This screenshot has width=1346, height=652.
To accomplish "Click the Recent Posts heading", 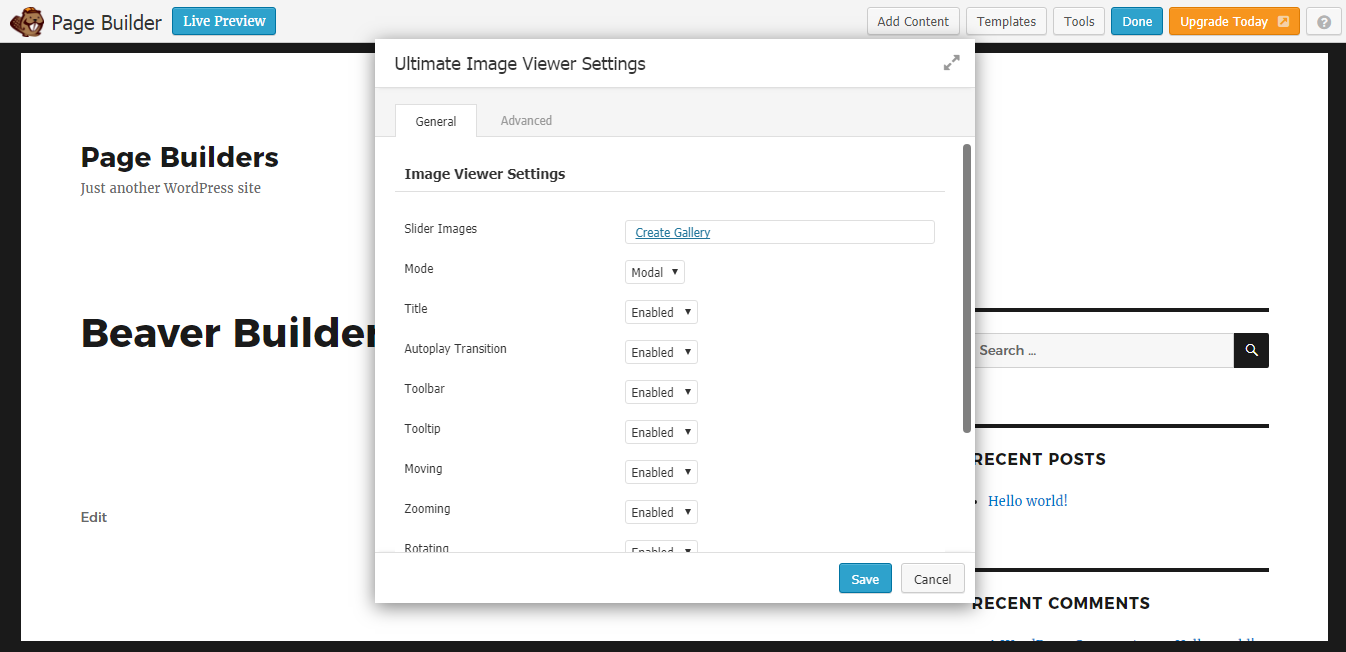I will [1038, 459].
